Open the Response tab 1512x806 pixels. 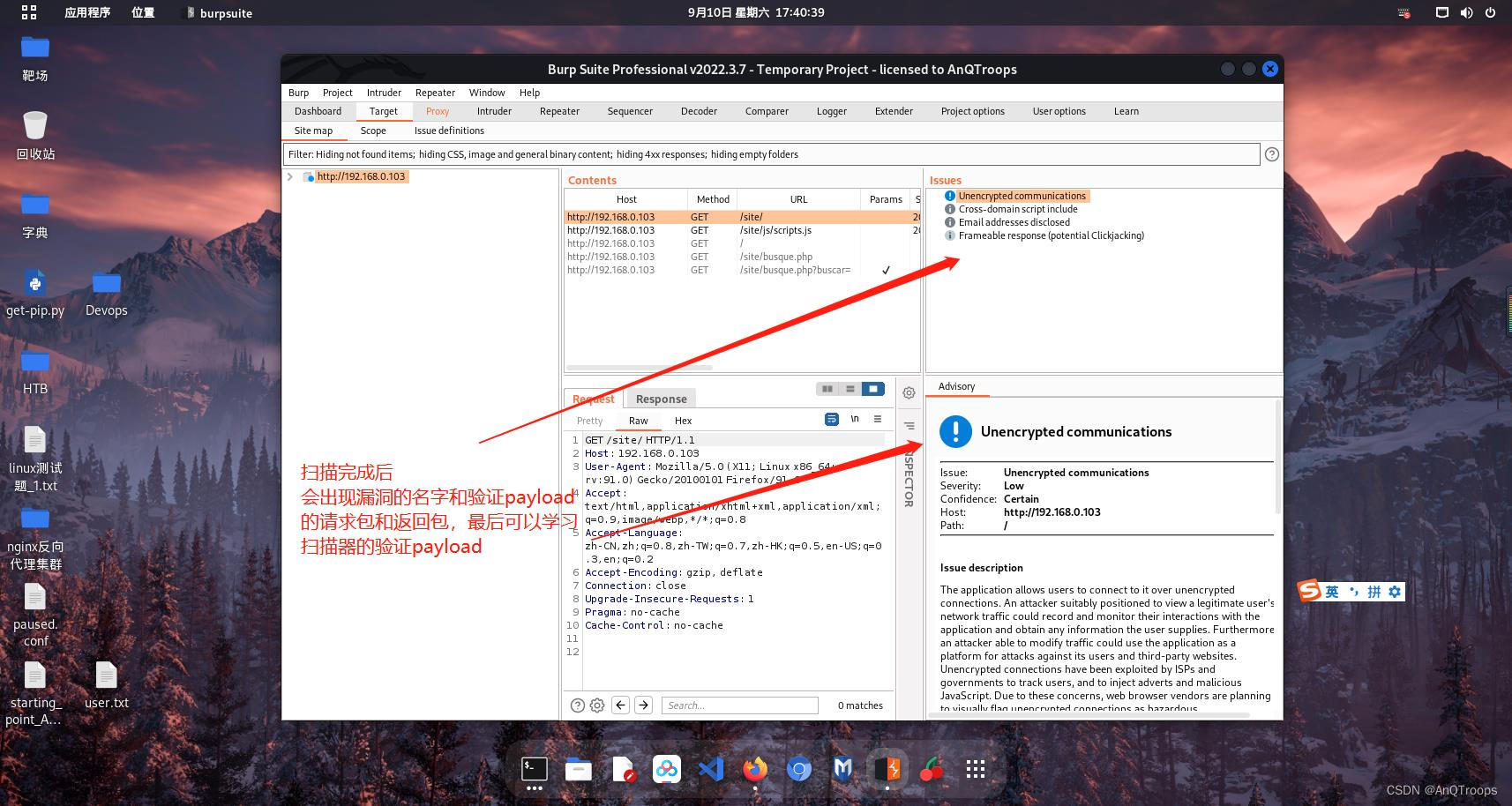pos(661,399)
